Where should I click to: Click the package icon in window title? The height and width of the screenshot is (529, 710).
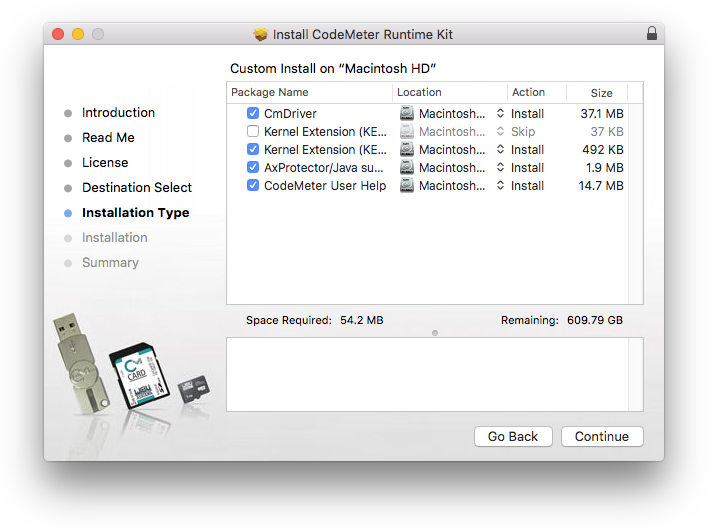click(x=261, y=35)
